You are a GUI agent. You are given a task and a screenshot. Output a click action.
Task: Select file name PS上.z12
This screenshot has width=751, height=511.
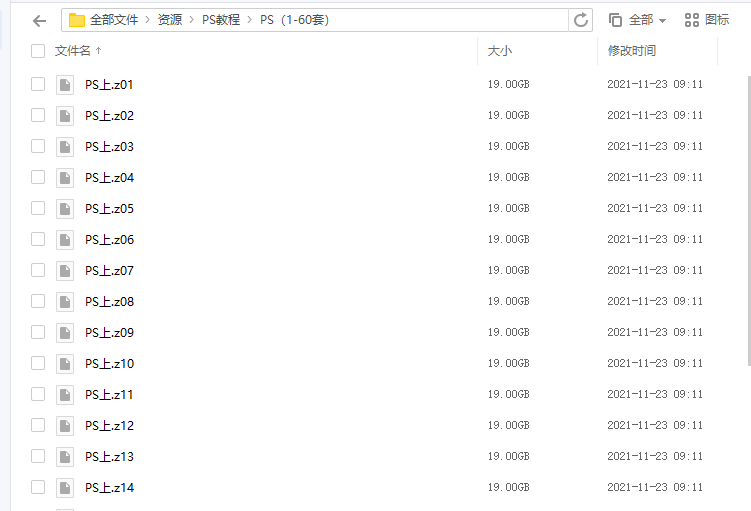pyautogui.click(x=109, y=426)
